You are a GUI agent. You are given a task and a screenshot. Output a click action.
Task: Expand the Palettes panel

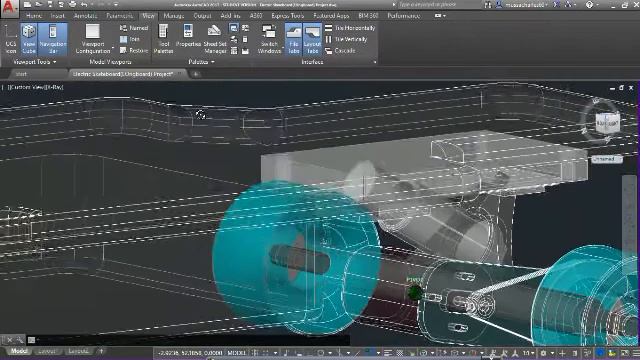[201, 62]
